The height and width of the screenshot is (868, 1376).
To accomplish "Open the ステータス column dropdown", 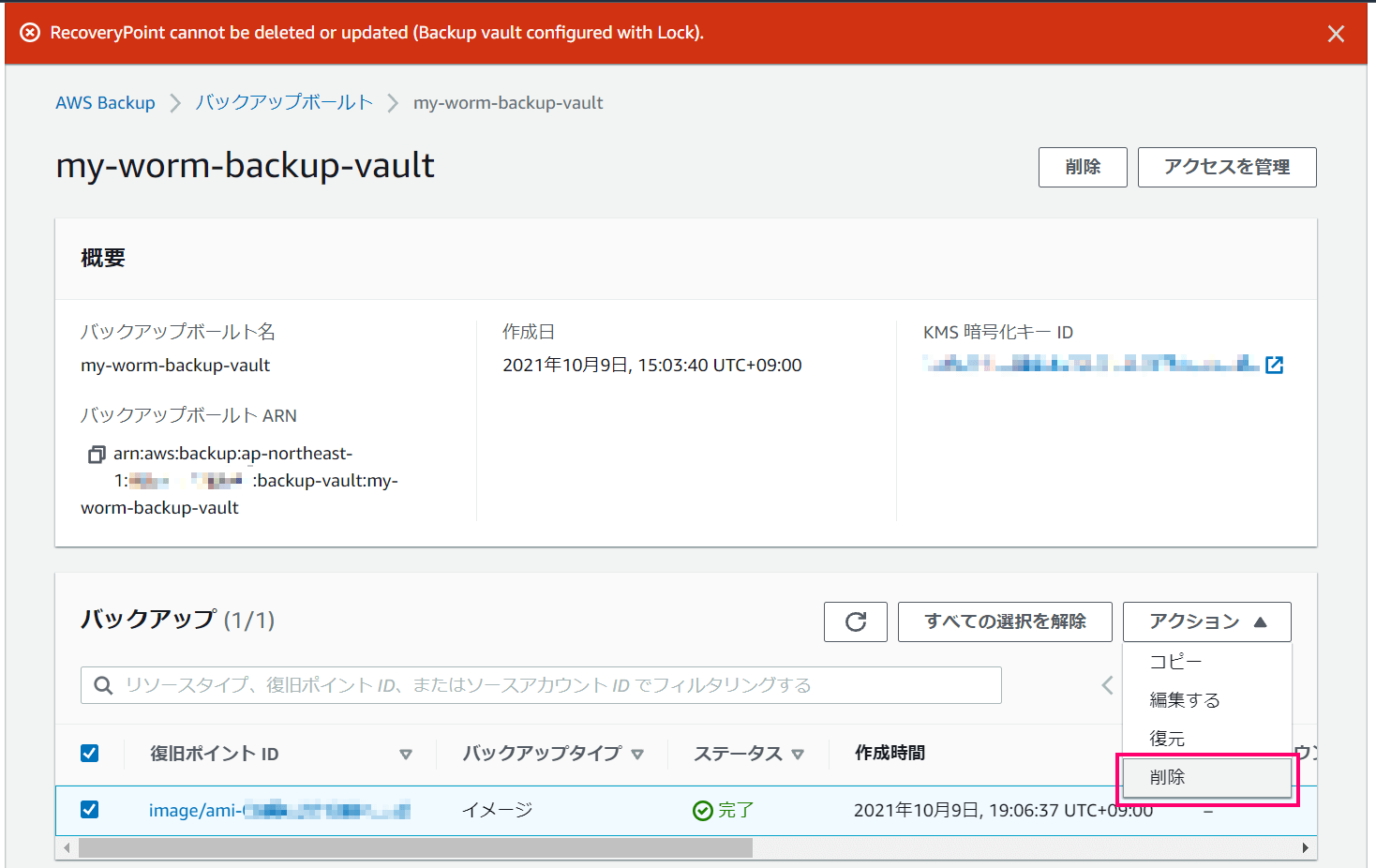I will [x=798, y=754].
